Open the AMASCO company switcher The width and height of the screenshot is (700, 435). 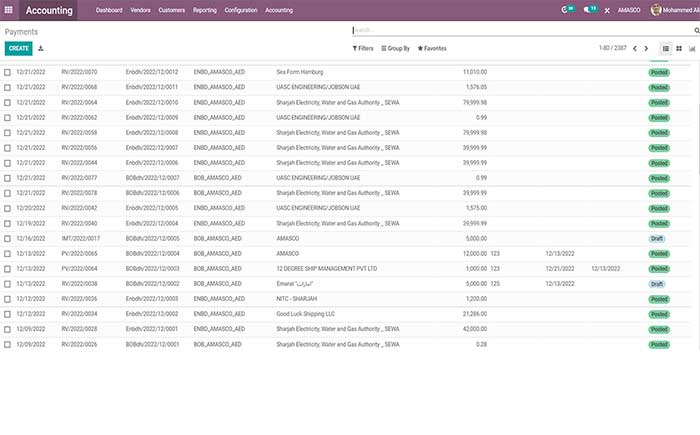pos(629,10)
